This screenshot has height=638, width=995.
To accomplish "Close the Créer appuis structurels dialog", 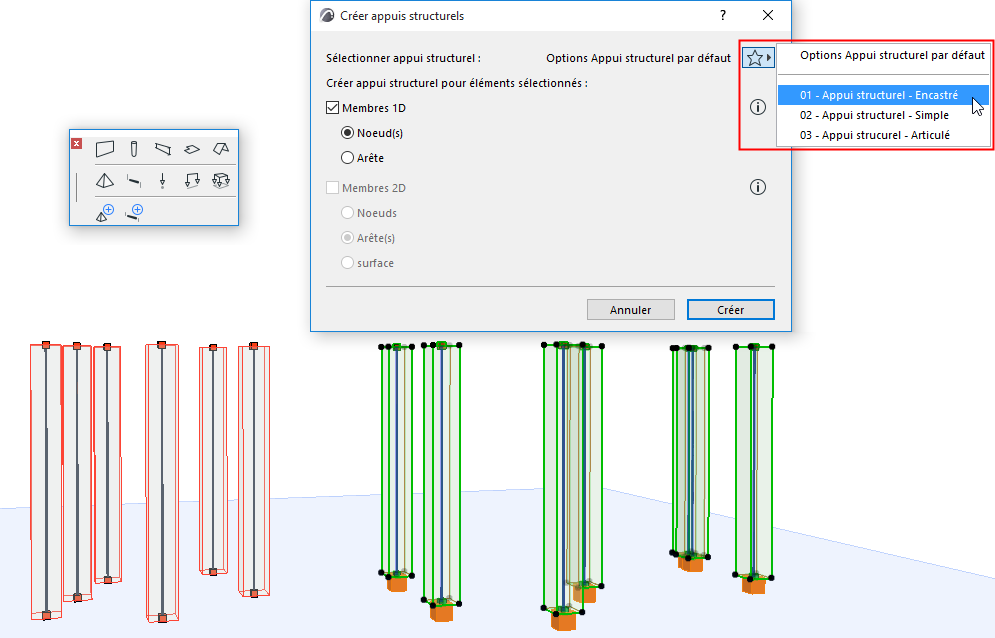I will (768, 15).
